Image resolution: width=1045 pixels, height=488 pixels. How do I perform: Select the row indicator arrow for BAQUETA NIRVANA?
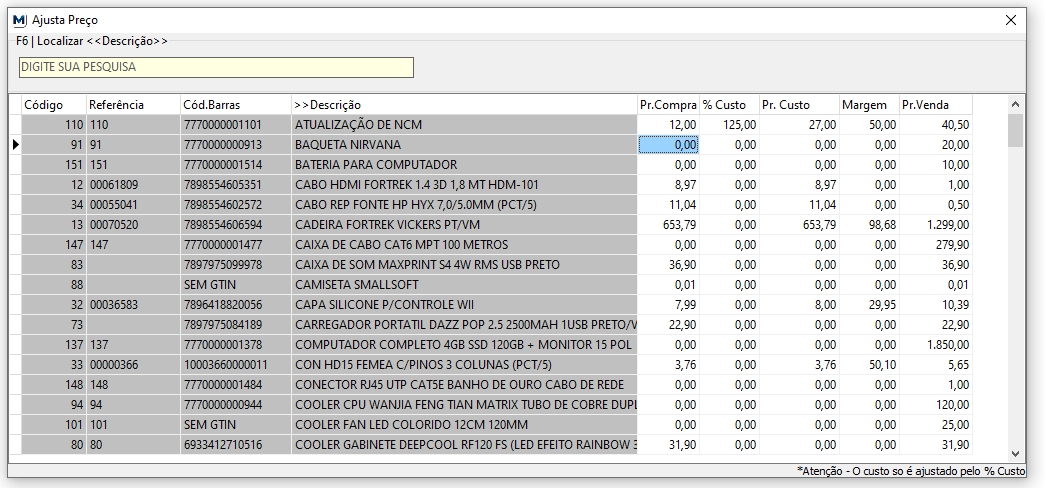(x=15, y=145)
